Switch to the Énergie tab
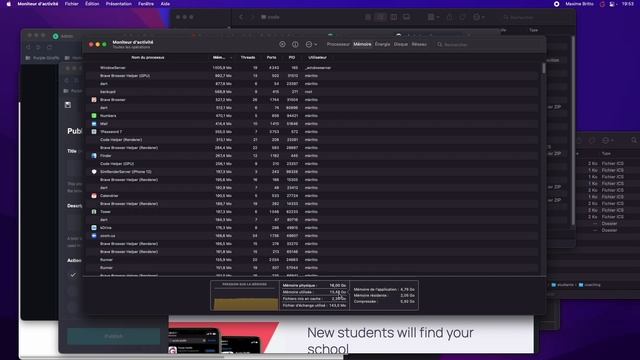This screenshot has width=640, height=360. coord(382,44)
